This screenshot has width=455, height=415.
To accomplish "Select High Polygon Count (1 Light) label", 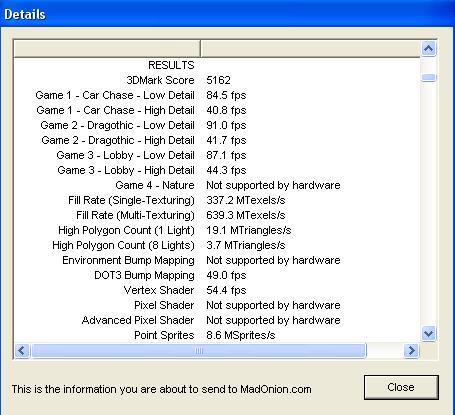I will (x=126, y=230).
